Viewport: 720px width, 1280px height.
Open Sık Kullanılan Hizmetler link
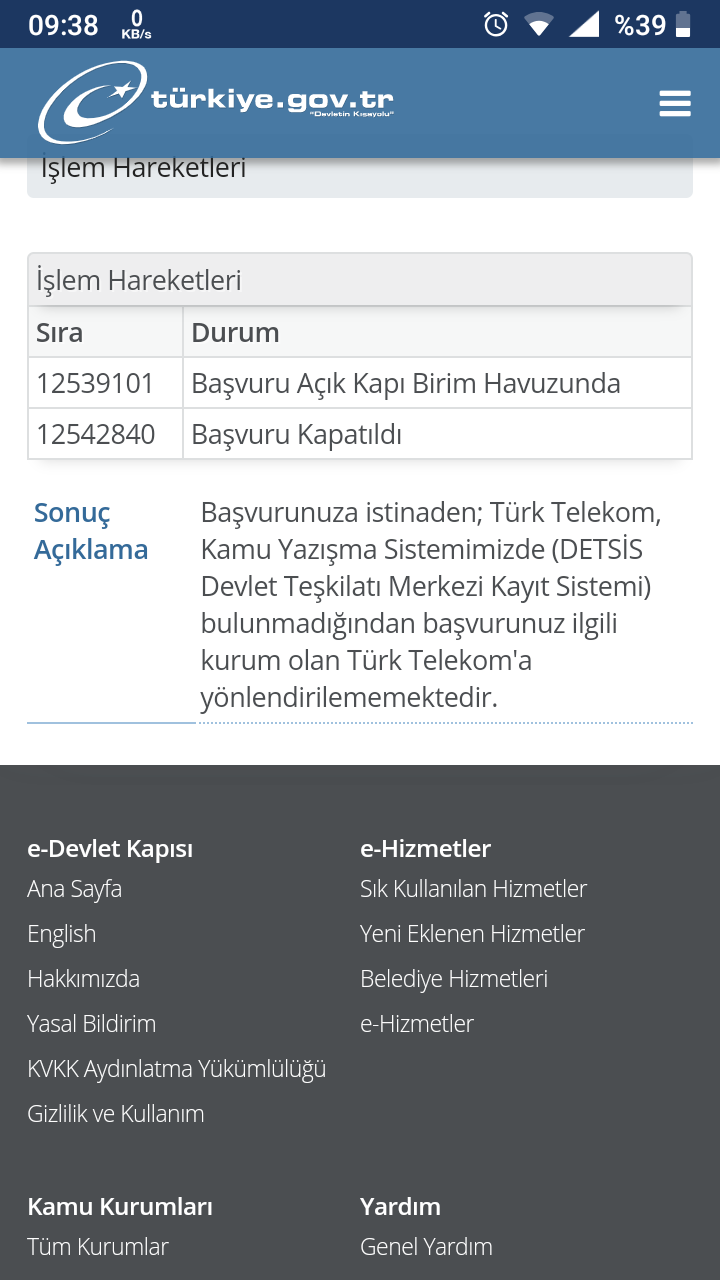[x=474, y=889]
